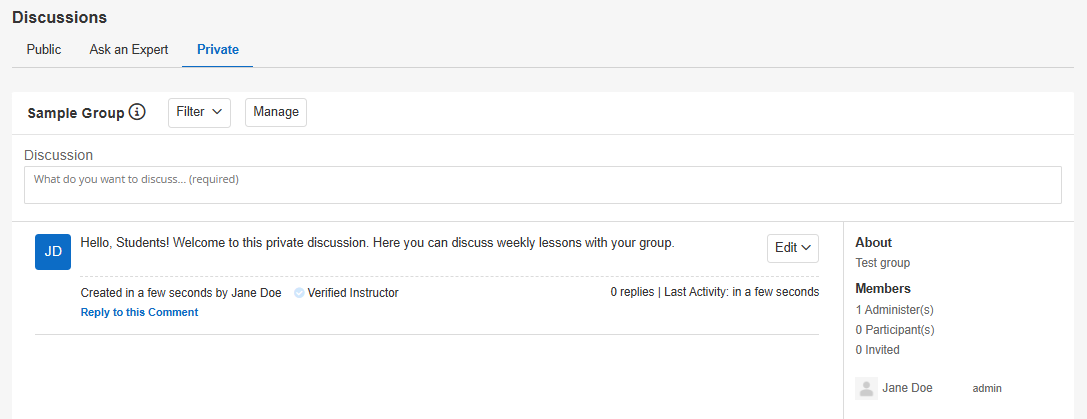Screen dimensions: 1087x419
Task: Click the Jane Doe member name
Action: click(x=907, y=388)
